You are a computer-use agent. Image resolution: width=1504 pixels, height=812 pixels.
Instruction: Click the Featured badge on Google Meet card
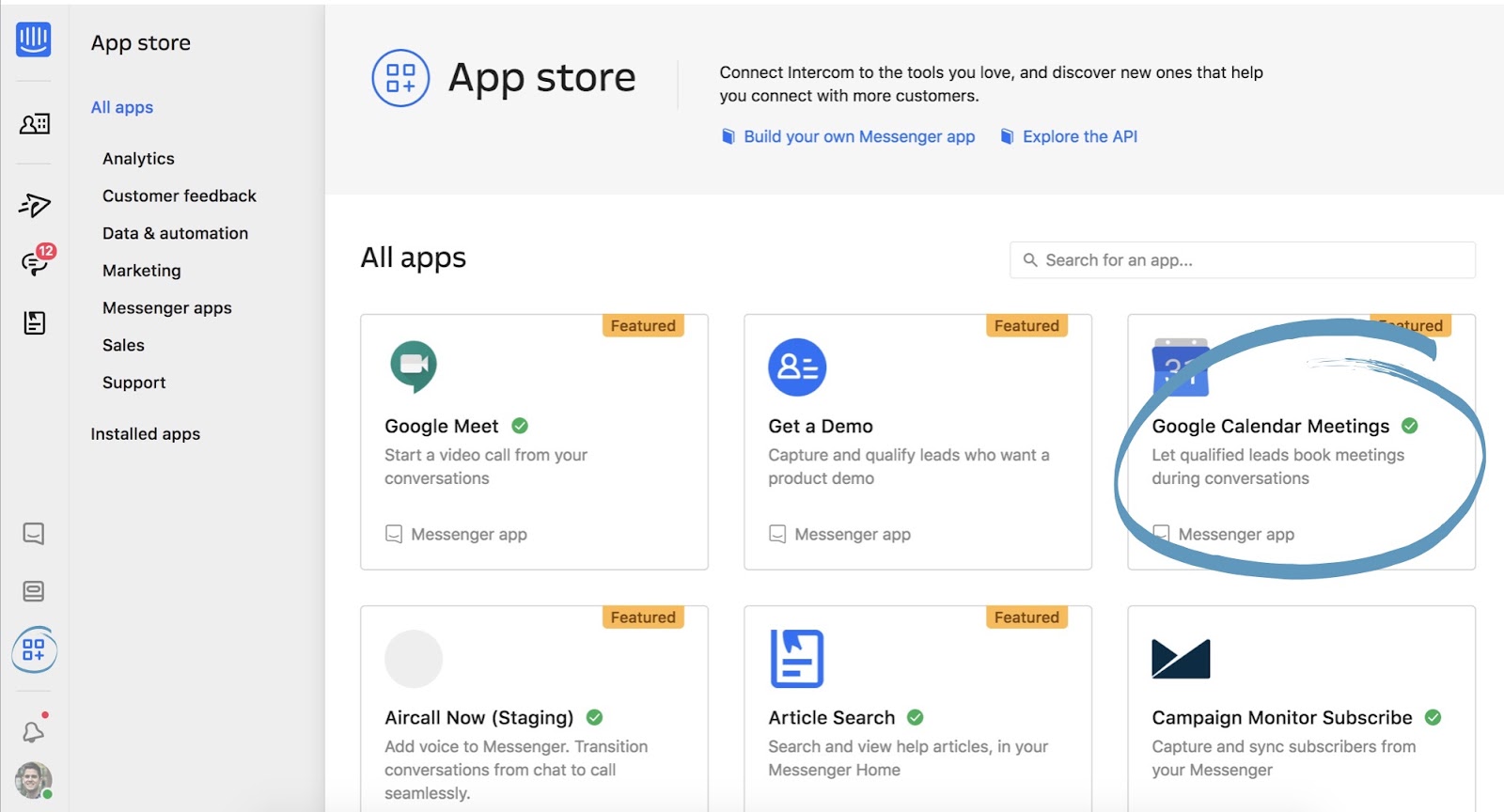point(643,325)
